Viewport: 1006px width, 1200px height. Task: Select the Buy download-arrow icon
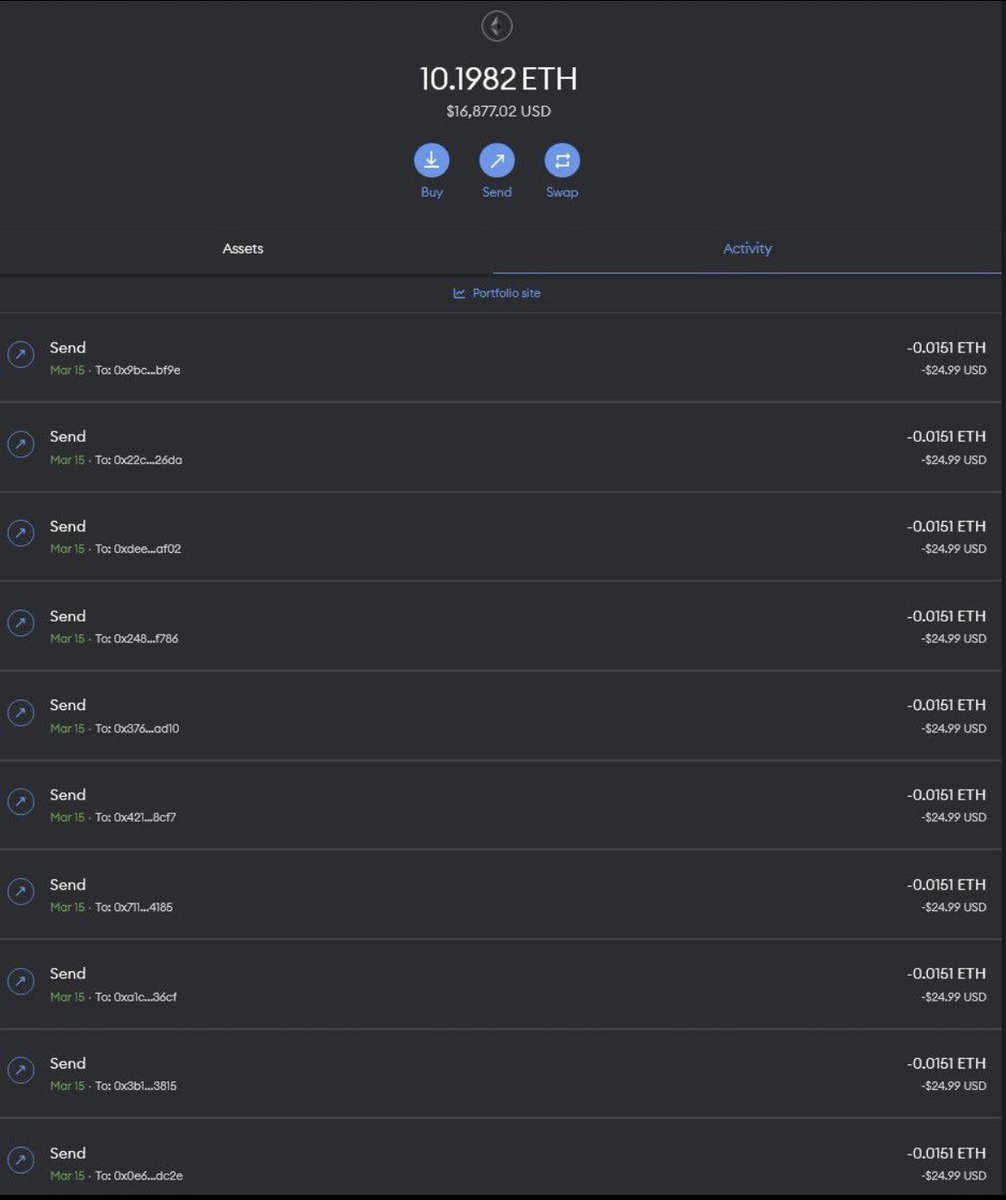coord(431,160)
